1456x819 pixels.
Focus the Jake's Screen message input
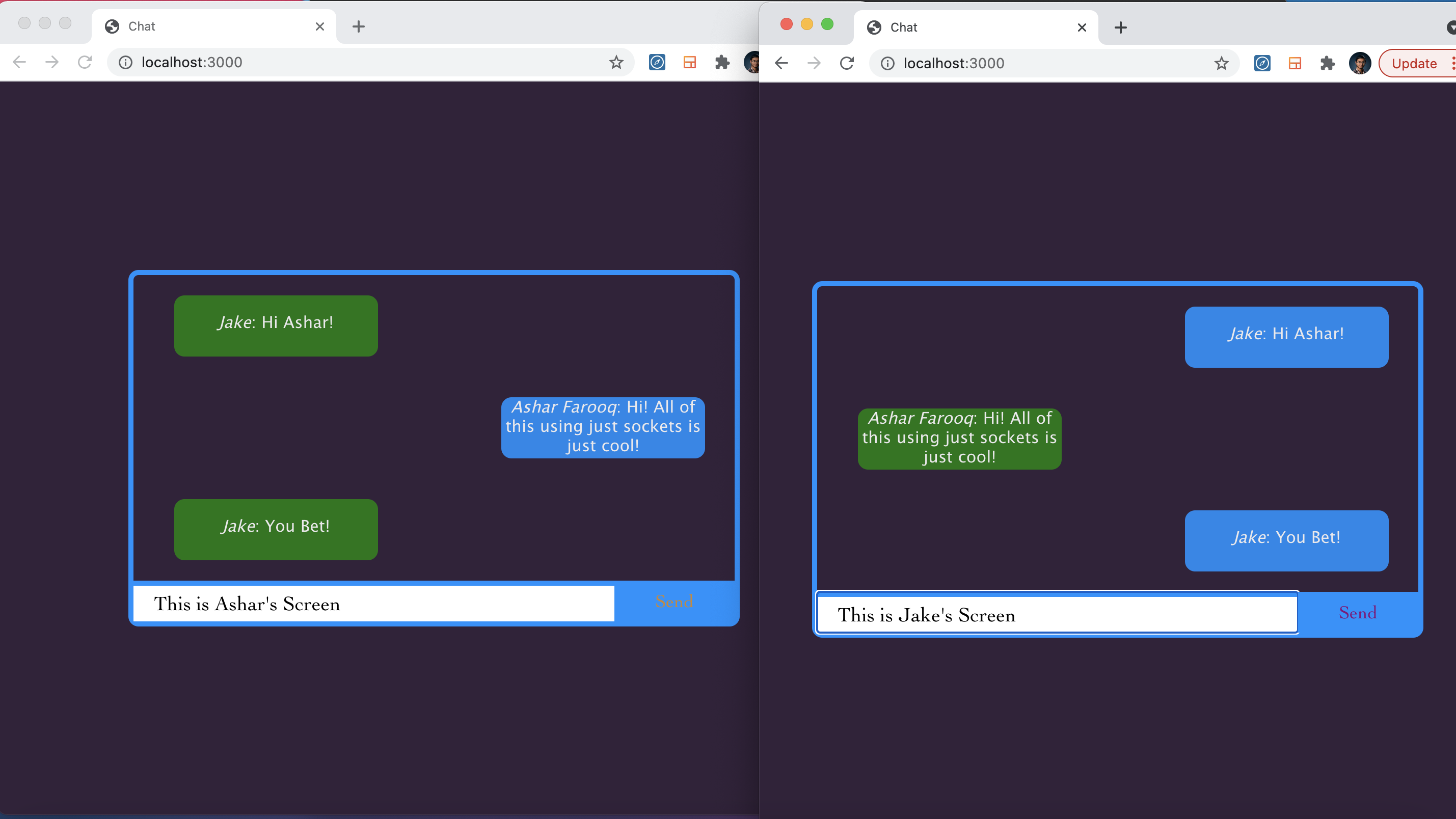[1057, 615]
